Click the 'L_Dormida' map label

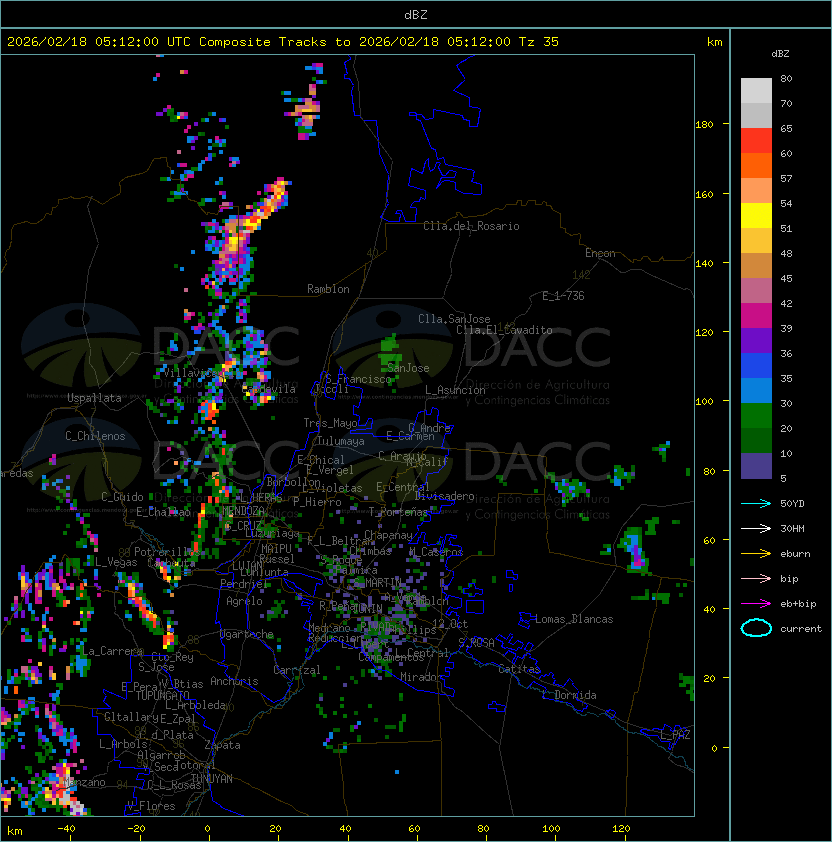569,695
